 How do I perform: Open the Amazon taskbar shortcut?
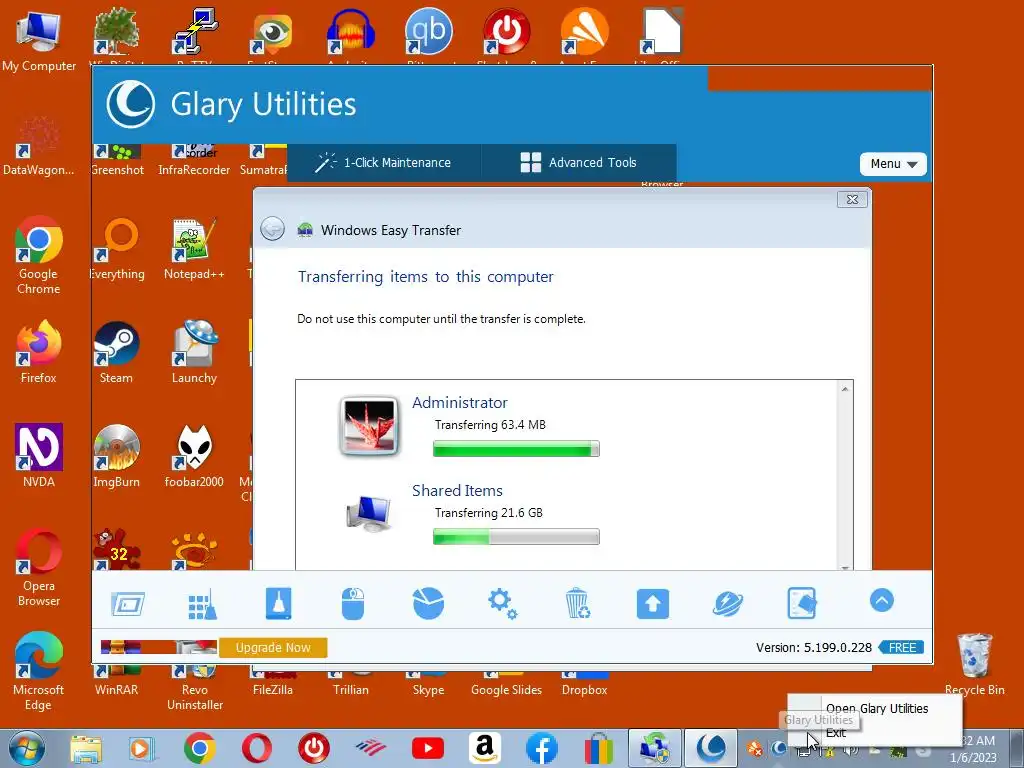[x=485, y=748]
